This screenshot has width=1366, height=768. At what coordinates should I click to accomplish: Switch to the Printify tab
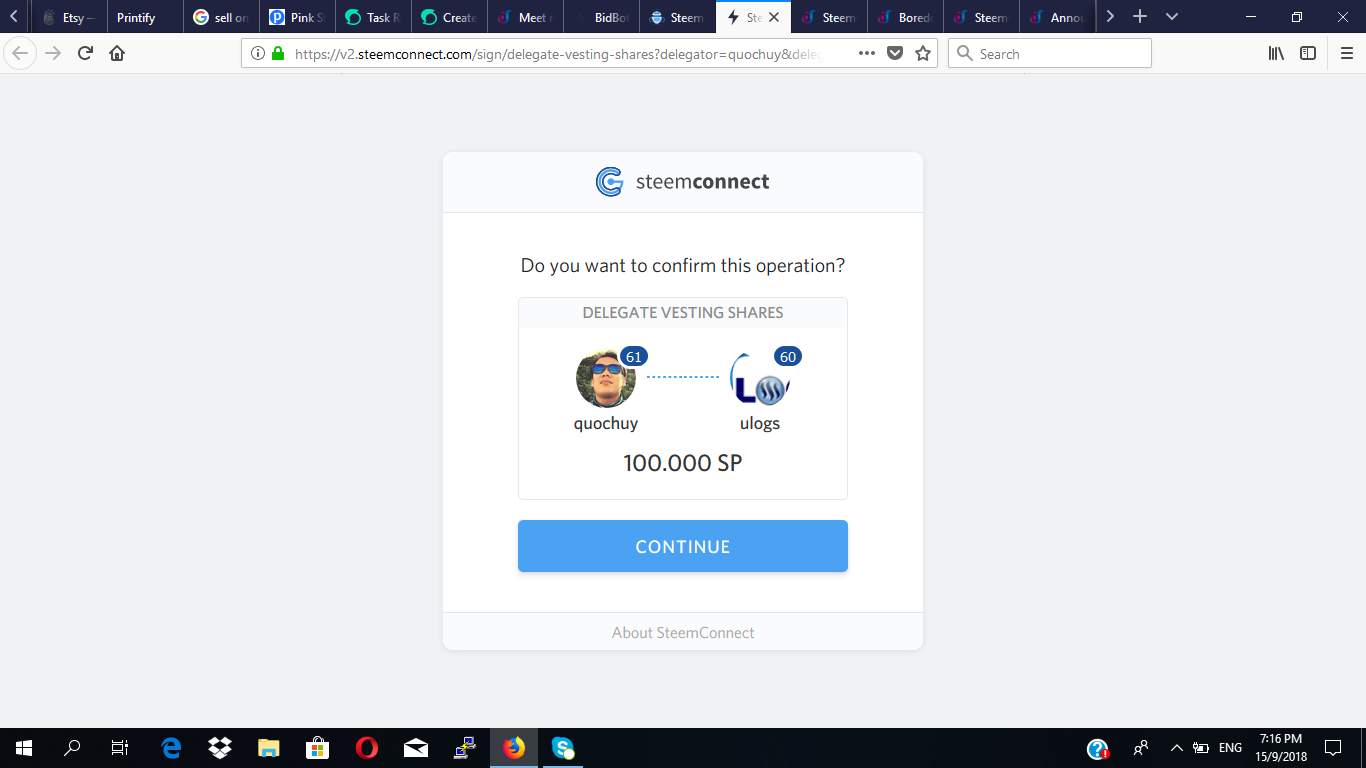tap(145, 17)
